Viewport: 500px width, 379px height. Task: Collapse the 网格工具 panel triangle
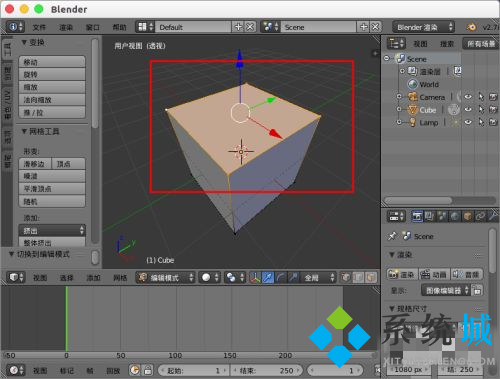coord(24,131)
